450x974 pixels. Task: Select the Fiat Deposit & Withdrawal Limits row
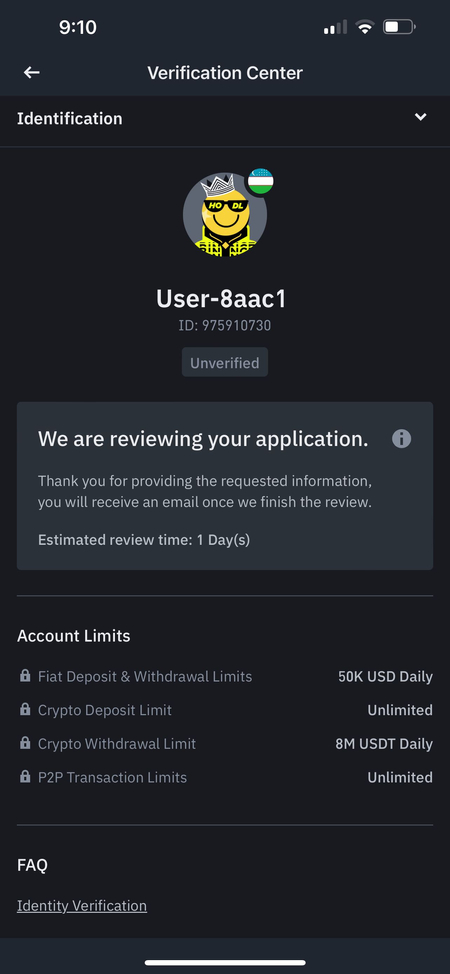(x=225, y=676)
